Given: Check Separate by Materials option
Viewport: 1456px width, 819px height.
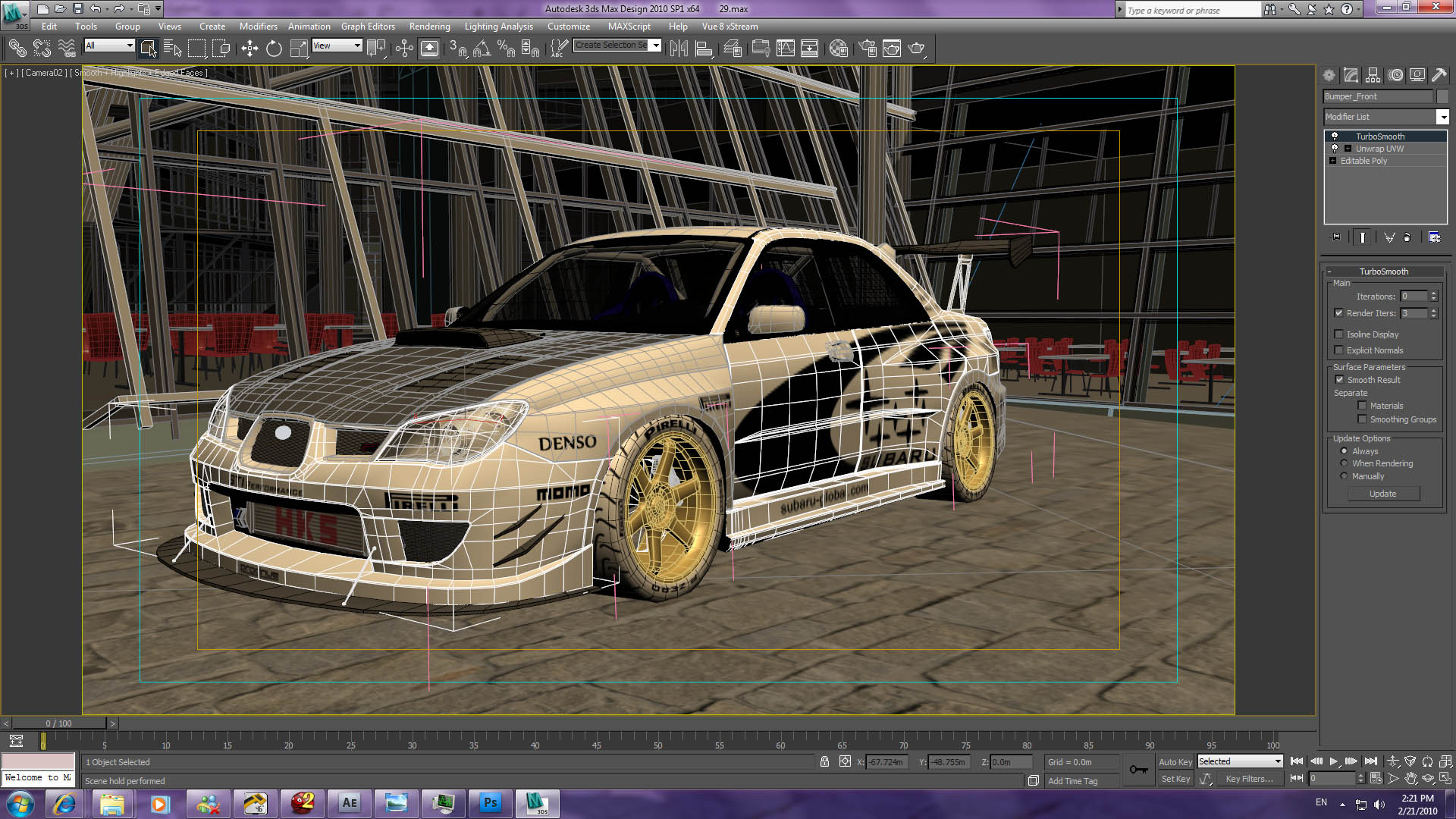Looking at the screenshot, I should [1362, 406].
